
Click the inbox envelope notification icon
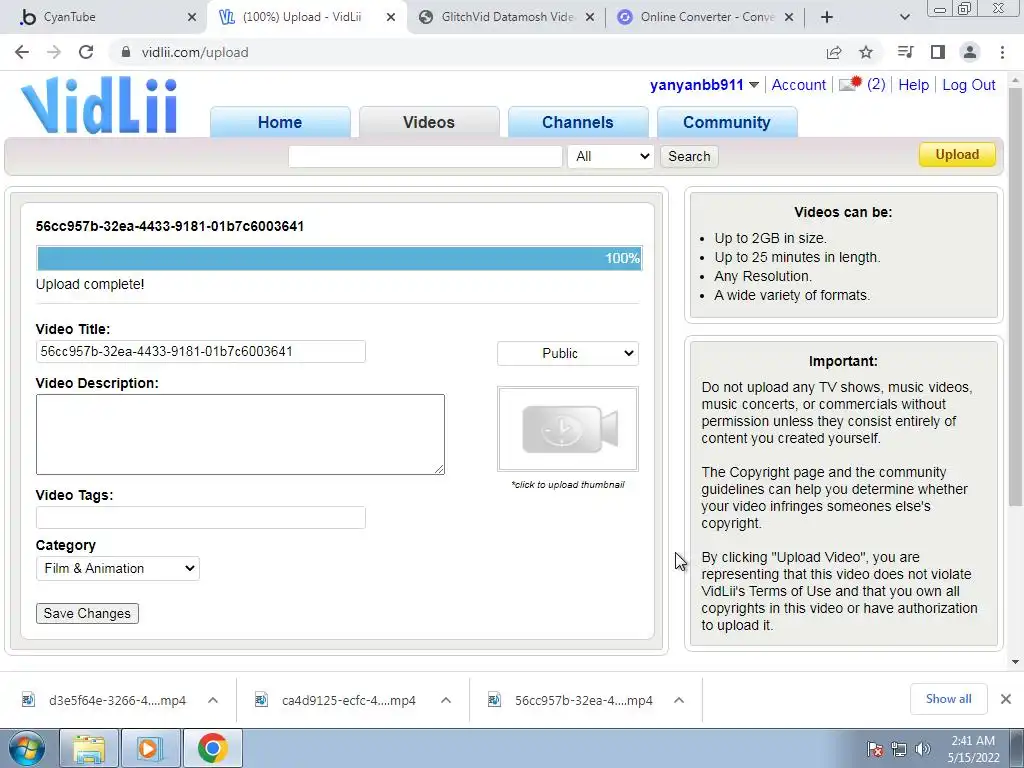click(x=850, y=84)
